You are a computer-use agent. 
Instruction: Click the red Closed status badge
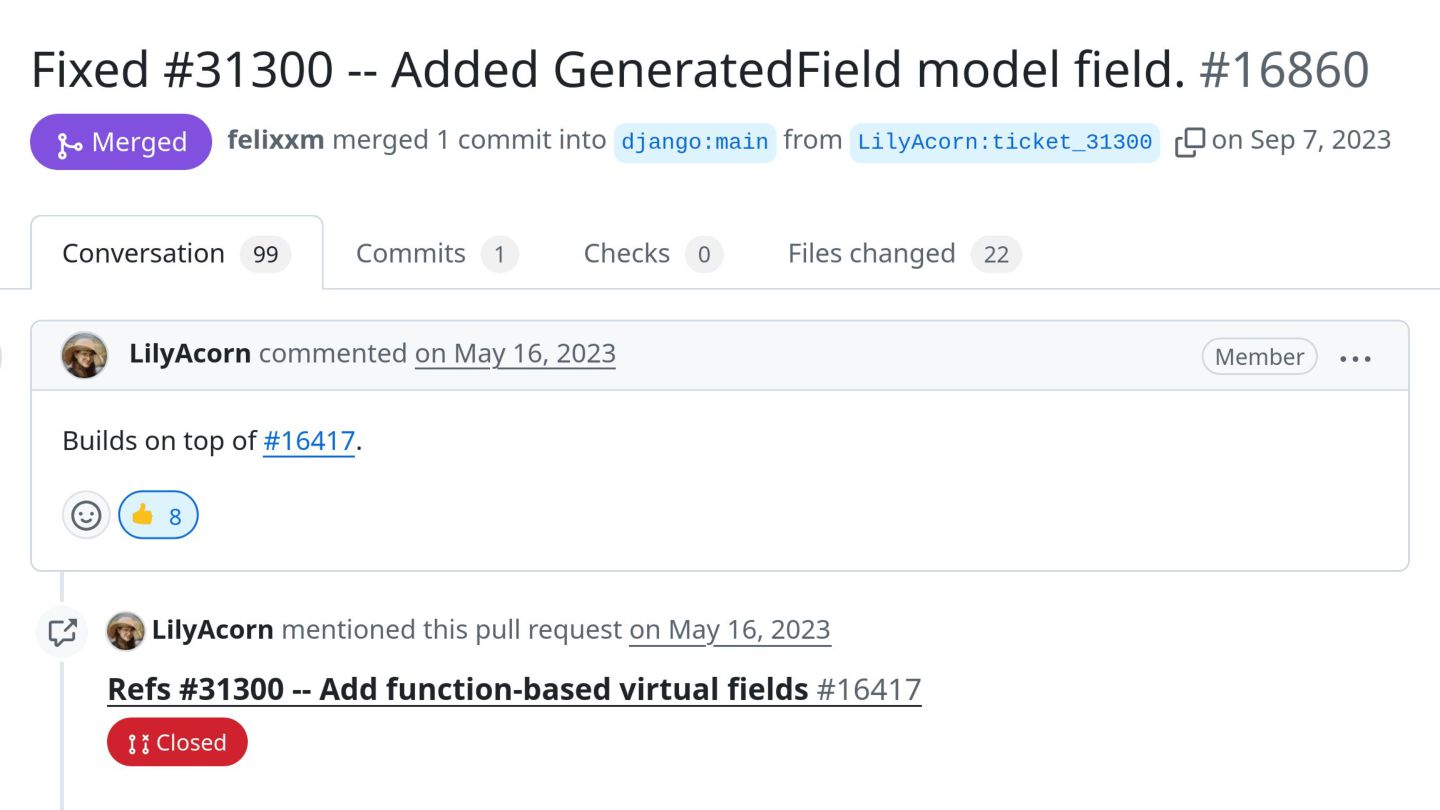click(177, 742)
